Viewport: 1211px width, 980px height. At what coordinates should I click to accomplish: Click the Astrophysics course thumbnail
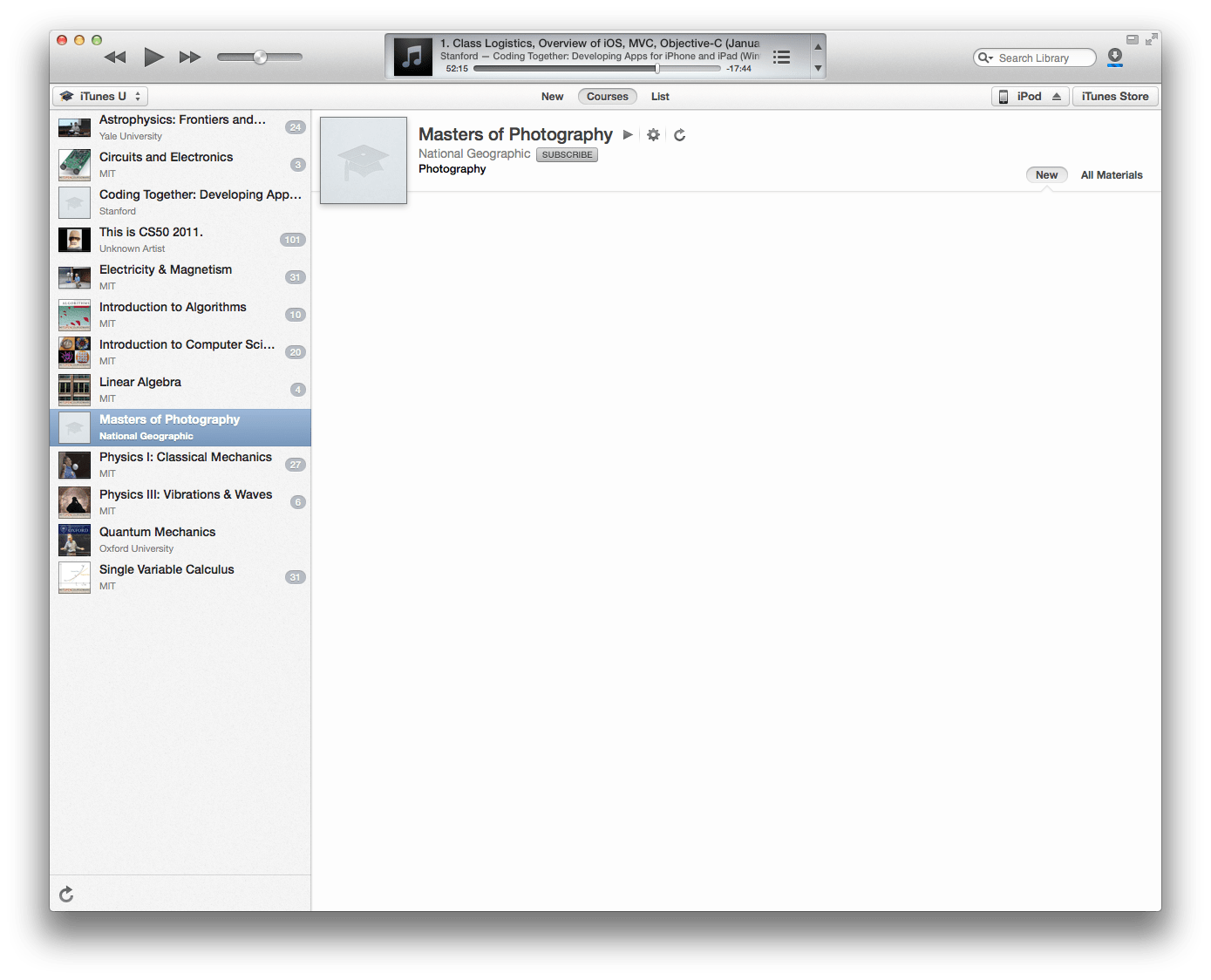(74, 128)
